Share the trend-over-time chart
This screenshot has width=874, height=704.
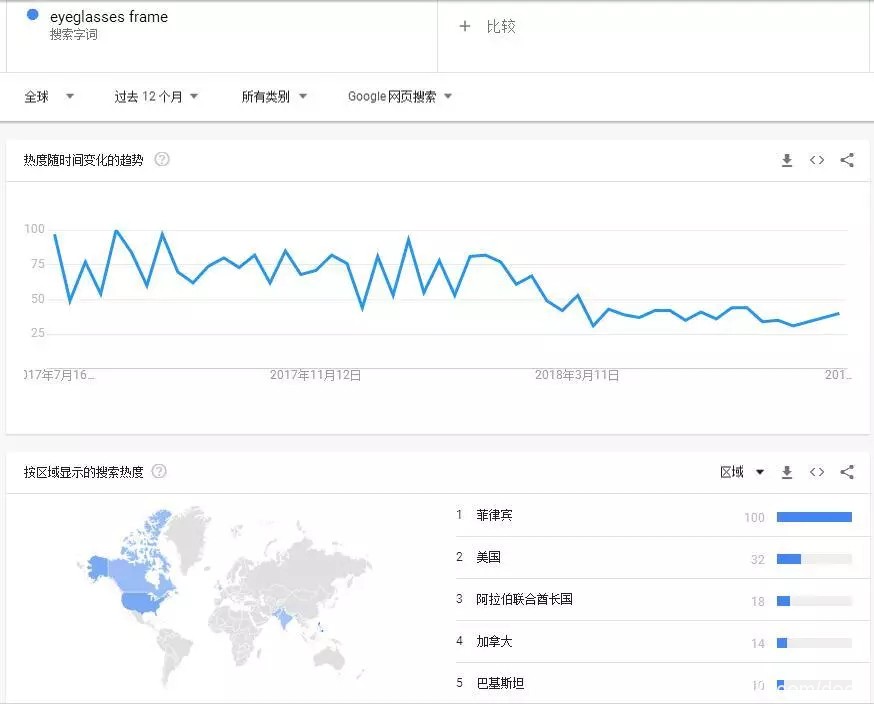[x=847, y=159]
